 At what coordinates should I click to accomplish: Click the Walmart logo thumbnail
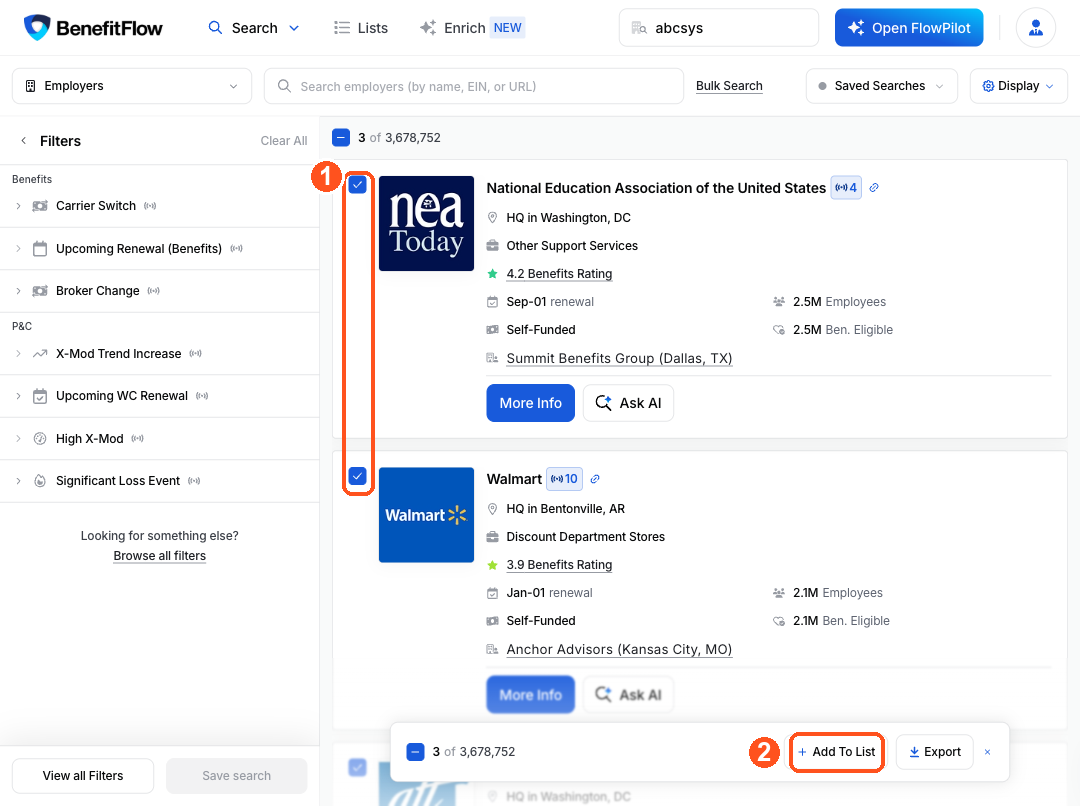tap(426, 515)
